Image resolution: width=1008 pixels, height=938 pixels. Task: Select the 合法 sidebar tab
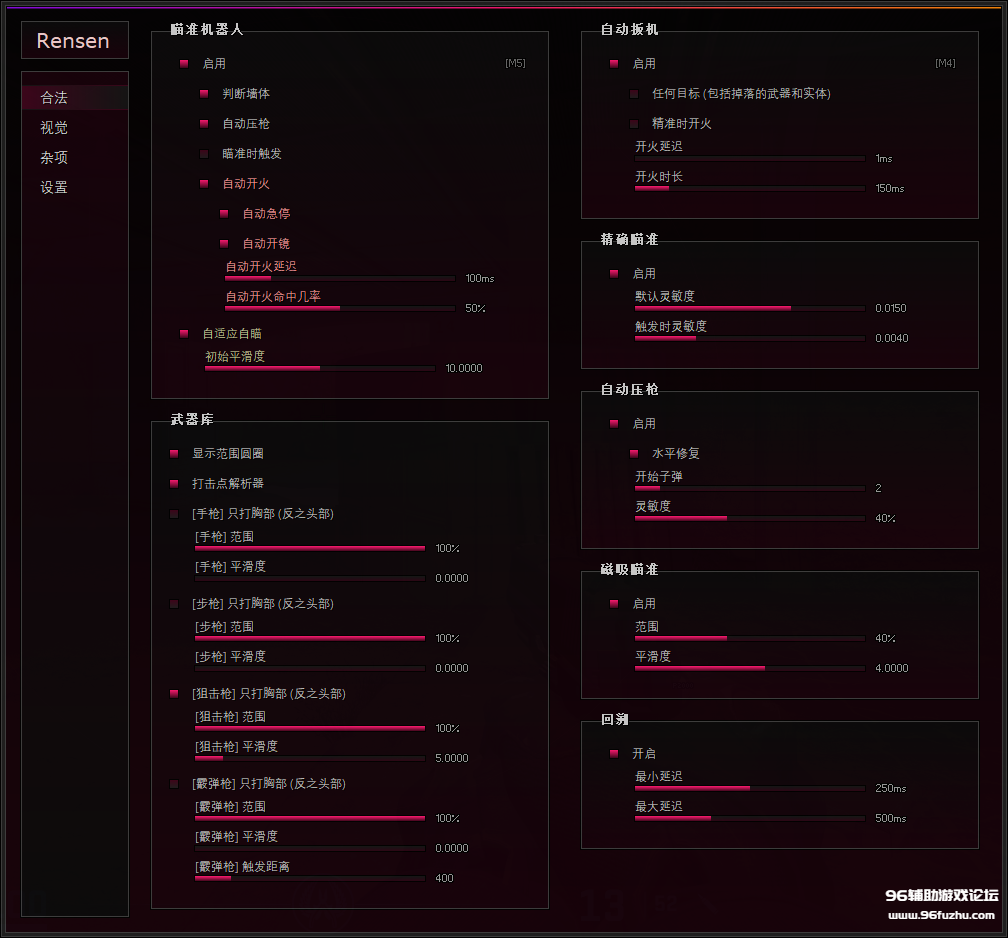pyautogui.click(x=55, y=98)
